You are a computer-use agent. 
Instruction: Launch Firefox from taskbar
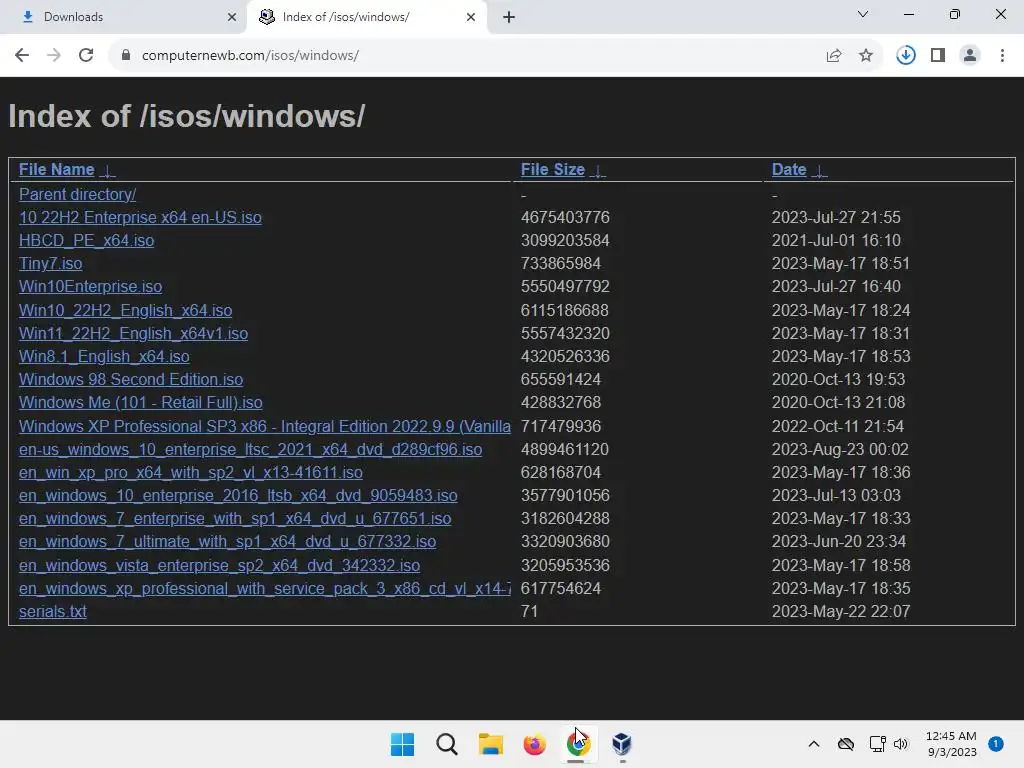[x=534, y=744]
